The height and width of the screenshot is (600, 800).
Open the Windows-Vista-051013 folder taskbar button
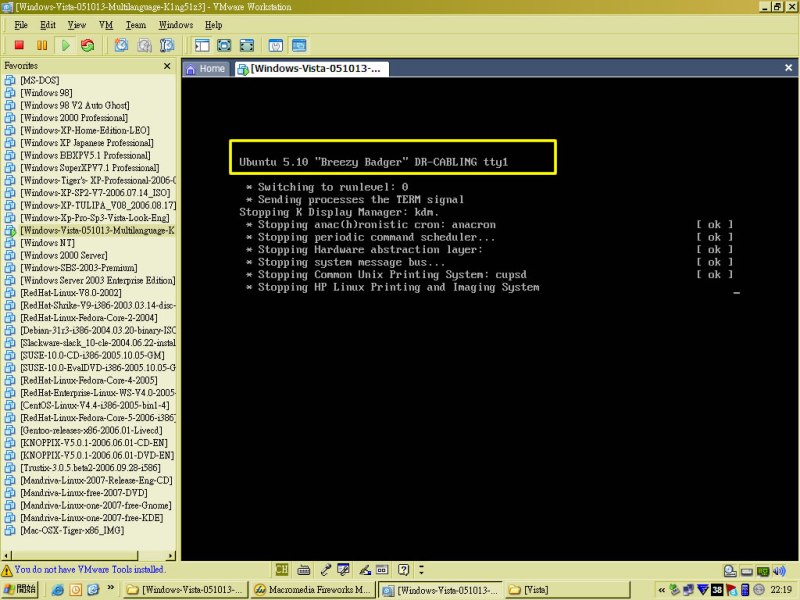186,590
